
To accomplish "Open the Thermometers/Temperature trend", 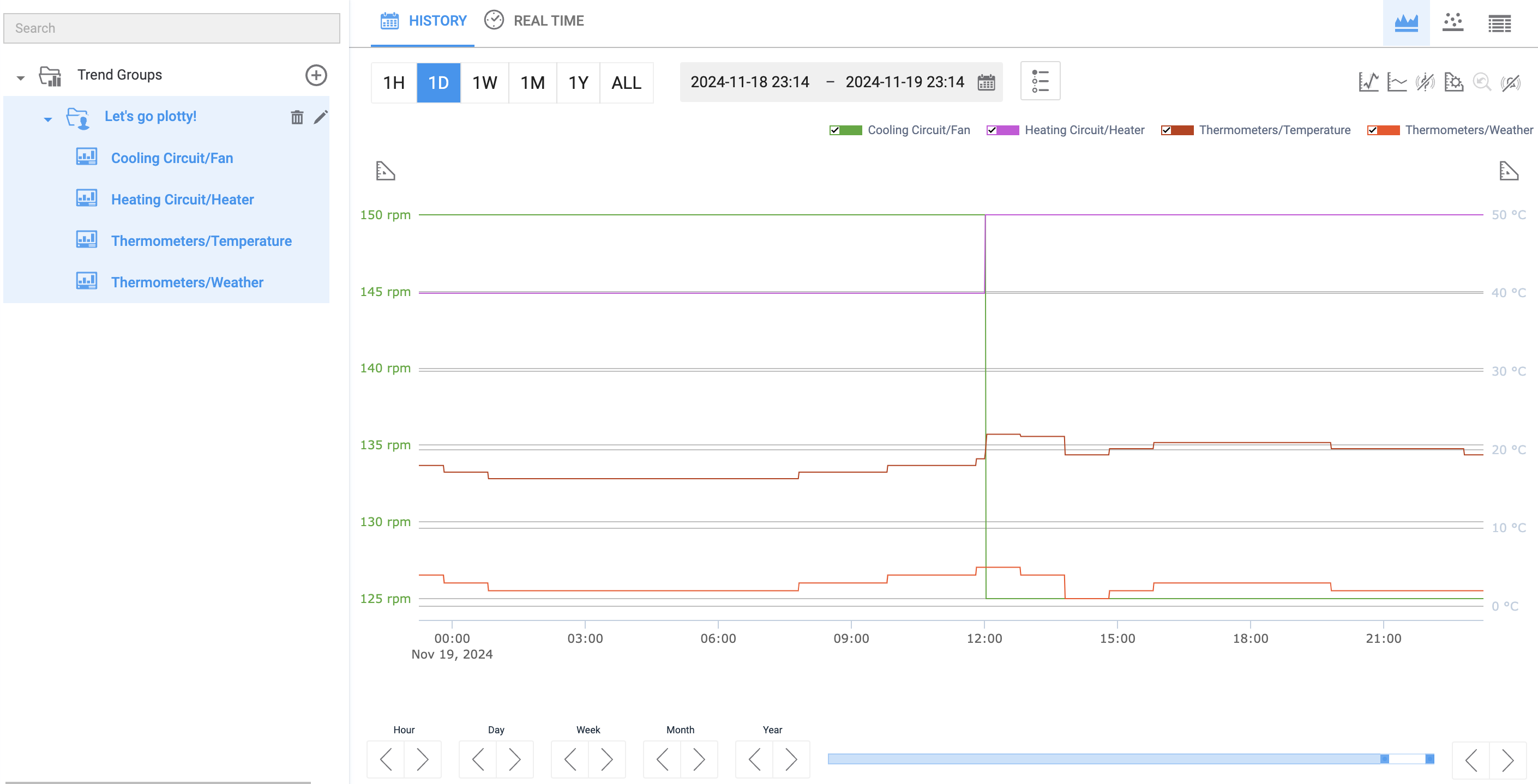I will pos(201,241).
